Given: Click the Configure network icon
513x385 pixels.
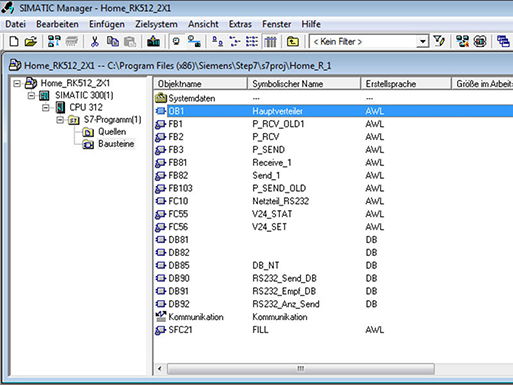Looking at the screenshot, I should (462, 42).
